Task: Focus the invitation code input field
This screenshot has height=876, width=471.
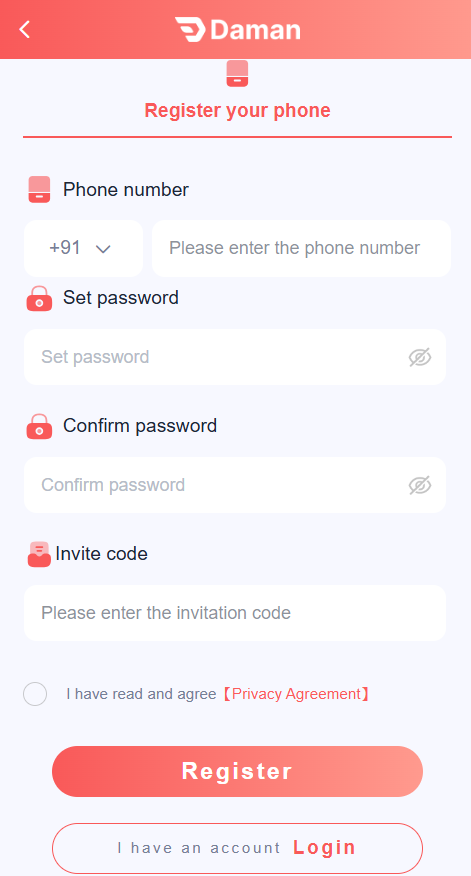Action: tap(235, 613)
